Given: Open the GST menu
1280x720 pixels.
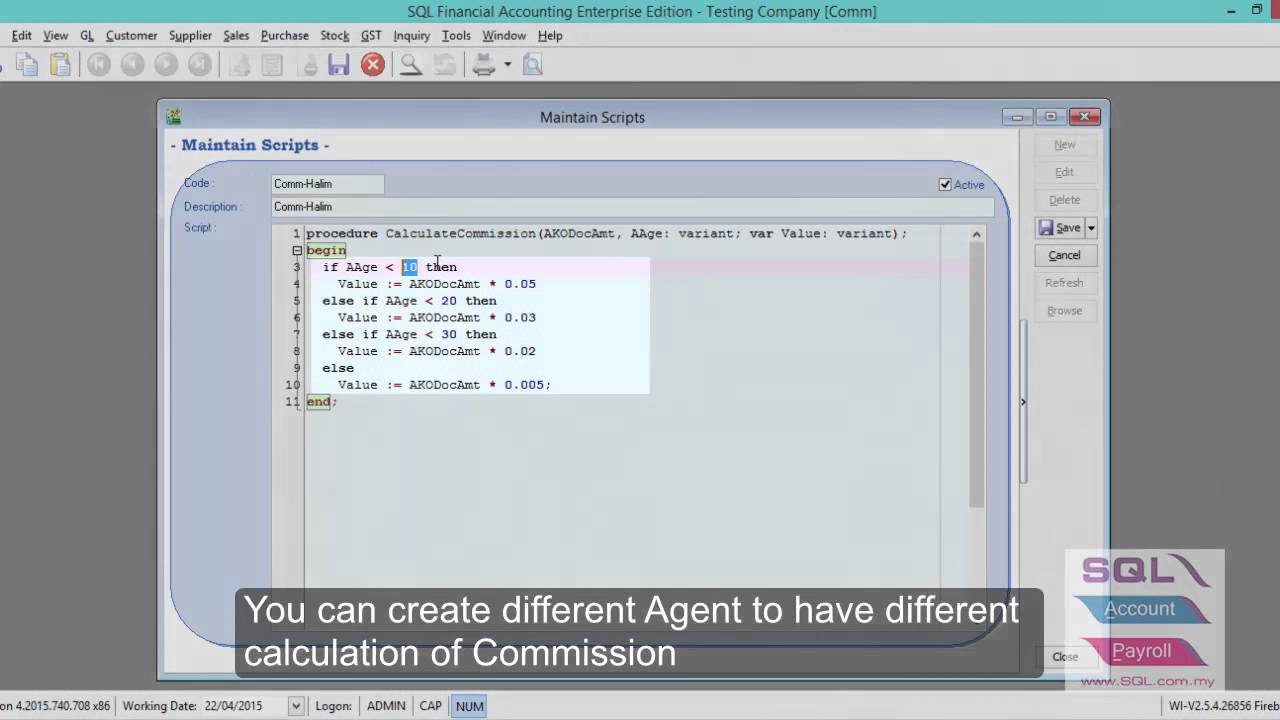Looking at the screenshot, I should click(371, 35).
